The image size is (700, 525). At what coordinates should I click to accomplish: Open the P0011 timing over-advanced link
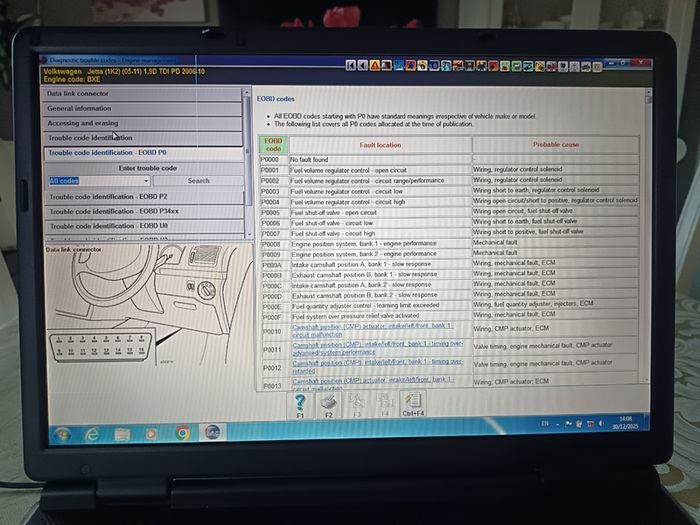(x=377, y=348)
